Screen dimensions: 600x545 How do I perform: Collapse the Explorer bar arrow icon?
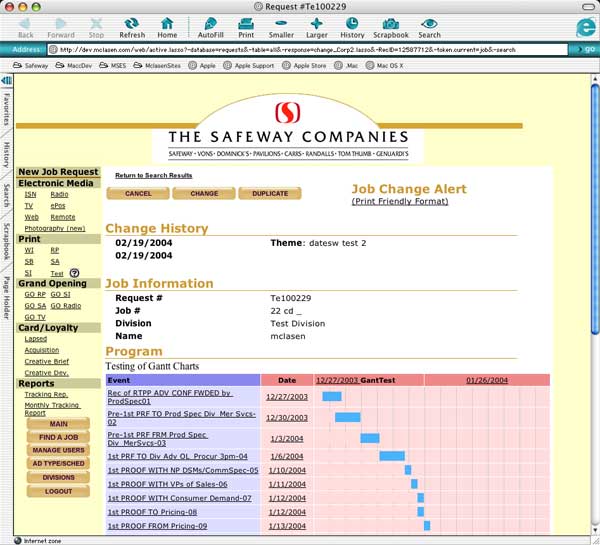[7, 81]
